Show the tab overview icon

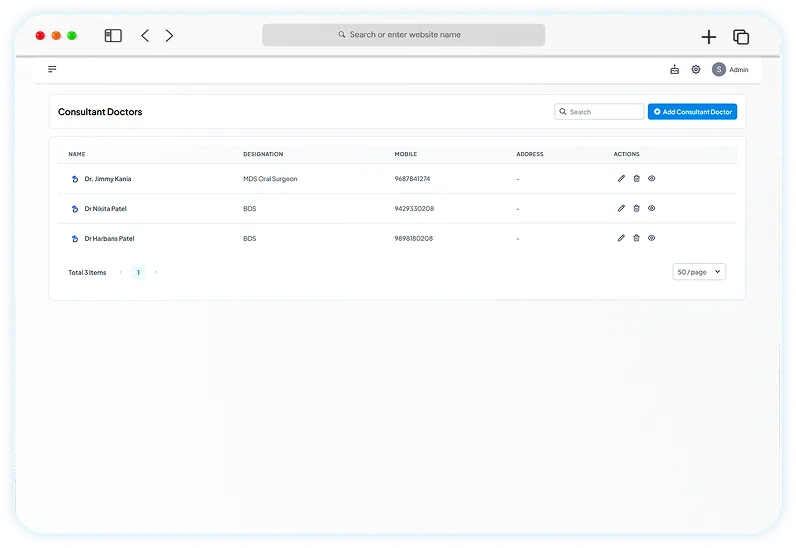(x=741, y=37)
